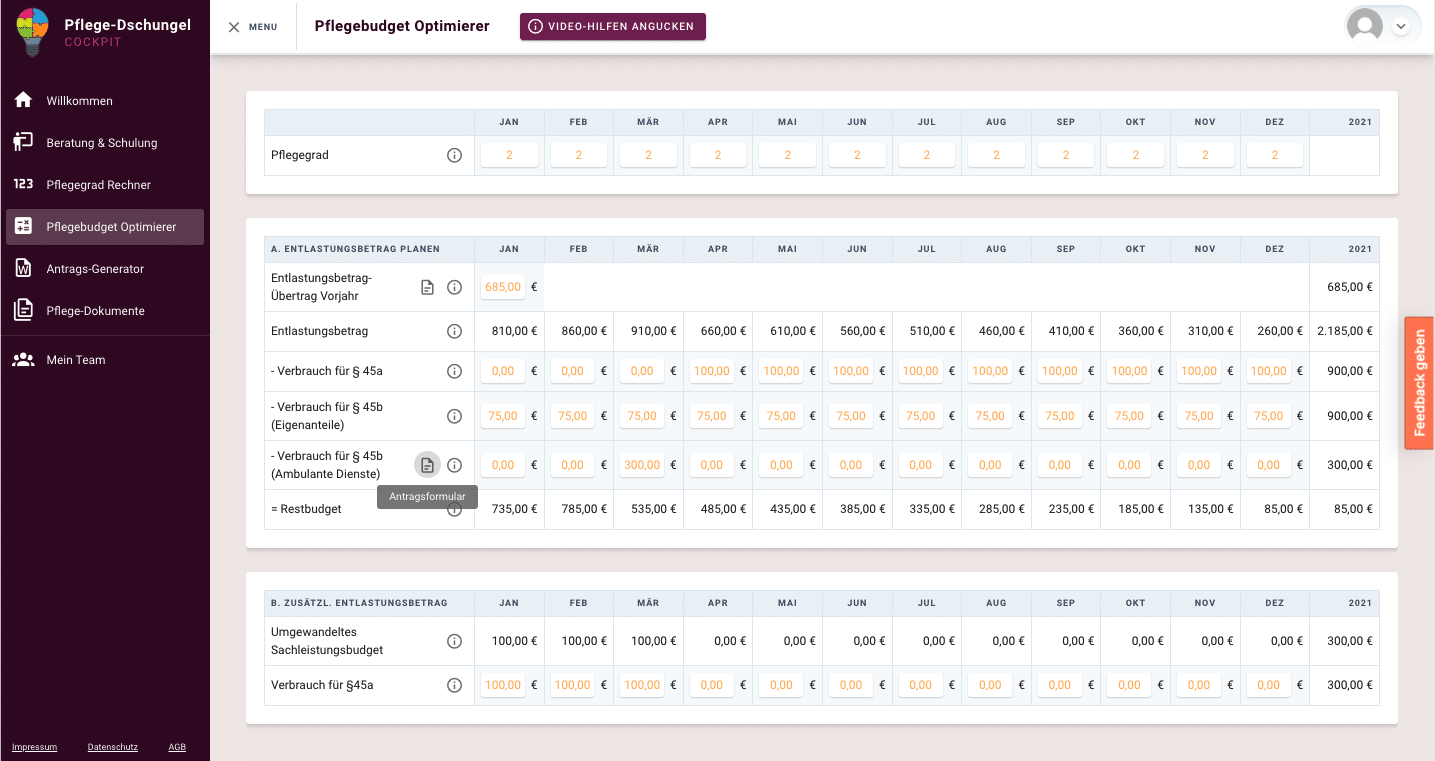Click the user avatar picture

click(x=1365, y=27)
